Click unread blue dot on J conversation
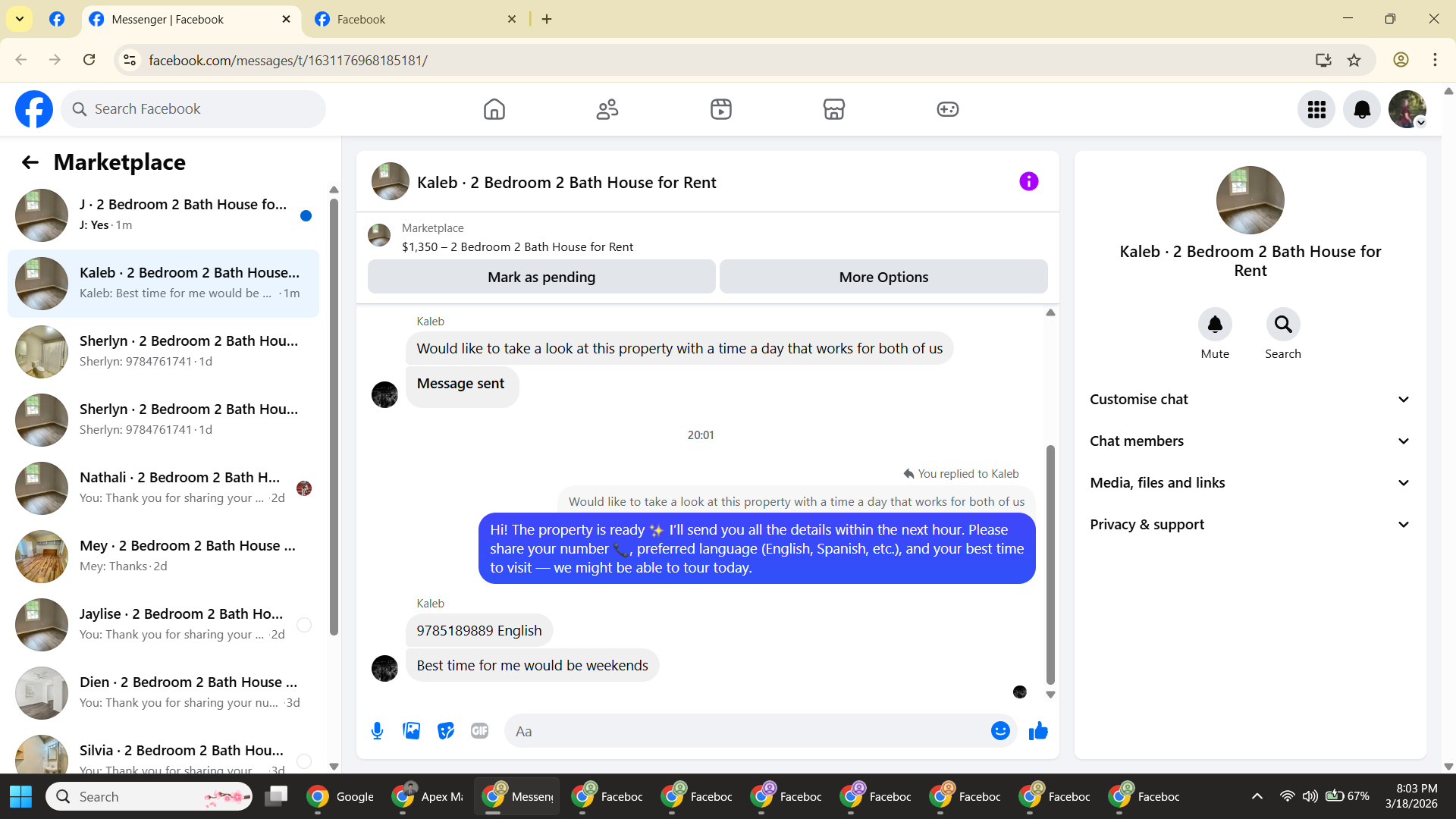This screenshot has width=1456, height=819. click(x=306, y=216)
